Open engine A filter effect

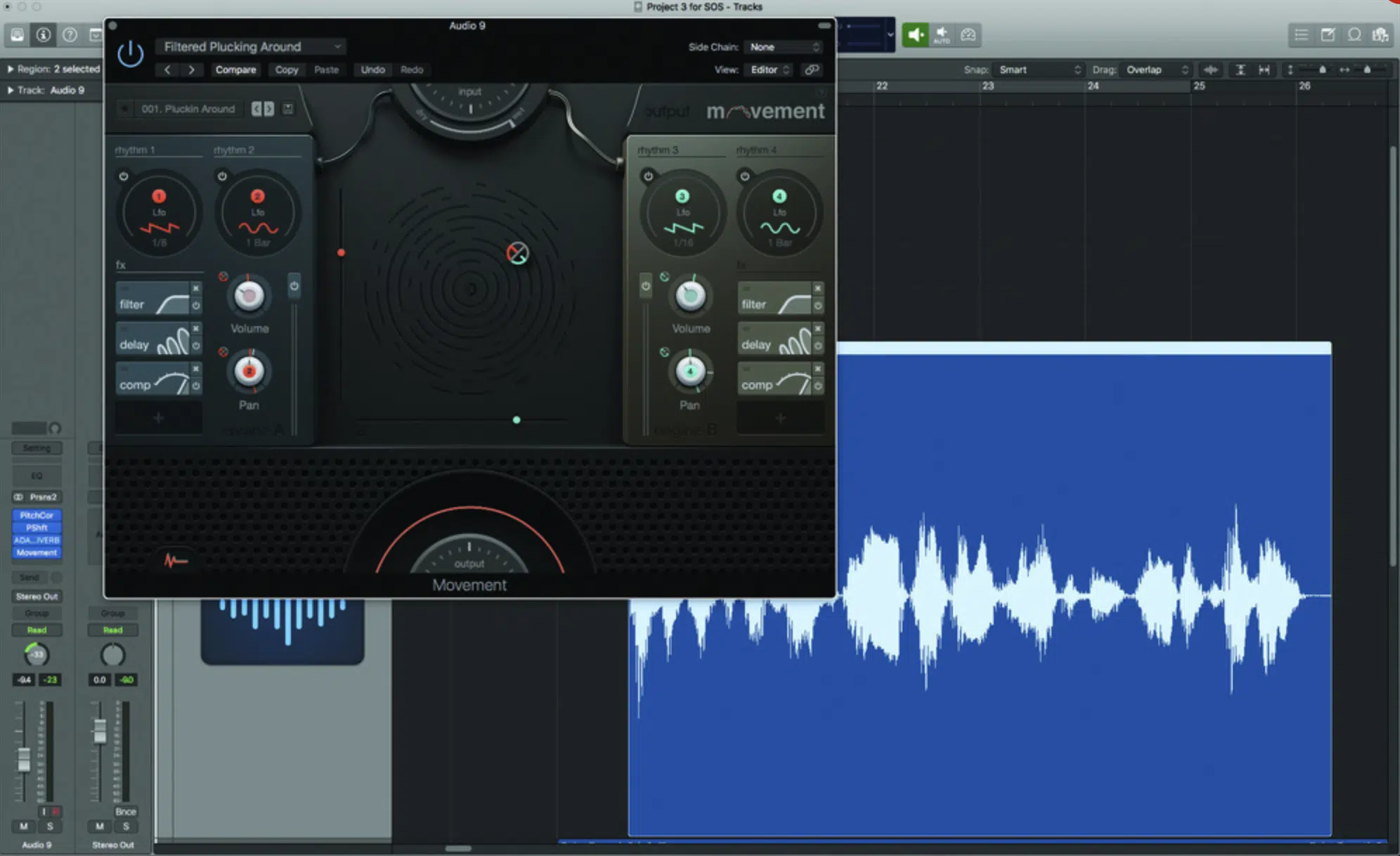pyautogui.click(x=153, y=299)
